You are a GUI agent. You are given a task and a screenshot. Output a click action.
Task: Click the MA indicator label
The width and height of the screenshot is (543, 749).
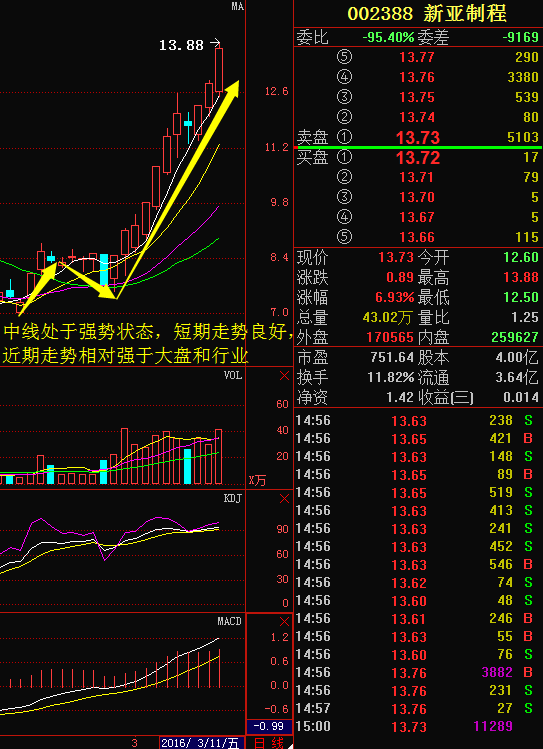point(237,6)
